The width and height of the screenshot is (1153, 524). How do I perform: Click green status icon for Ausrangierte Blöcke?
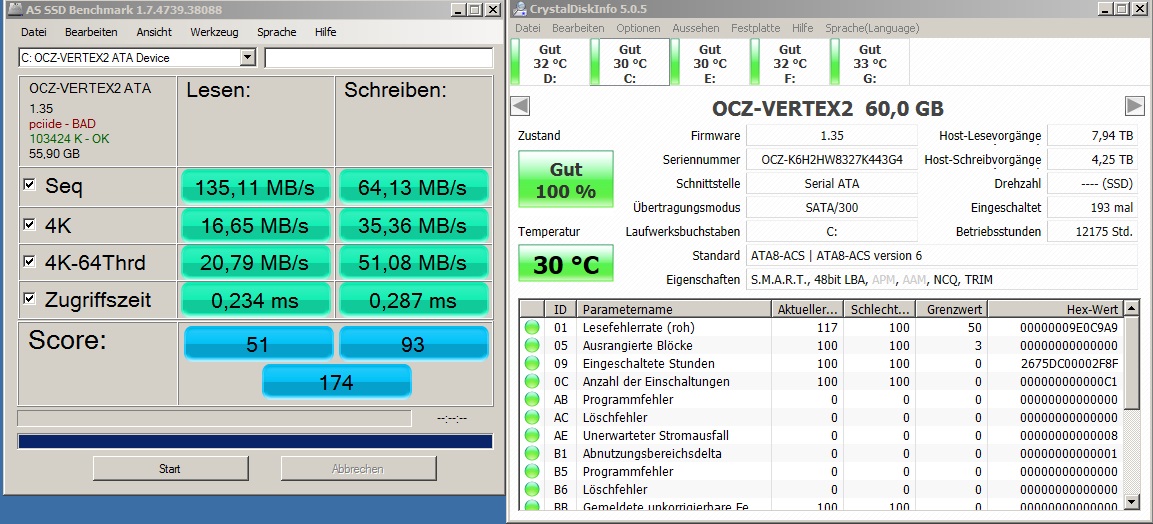pyautogui.click(x=532, y=345)
